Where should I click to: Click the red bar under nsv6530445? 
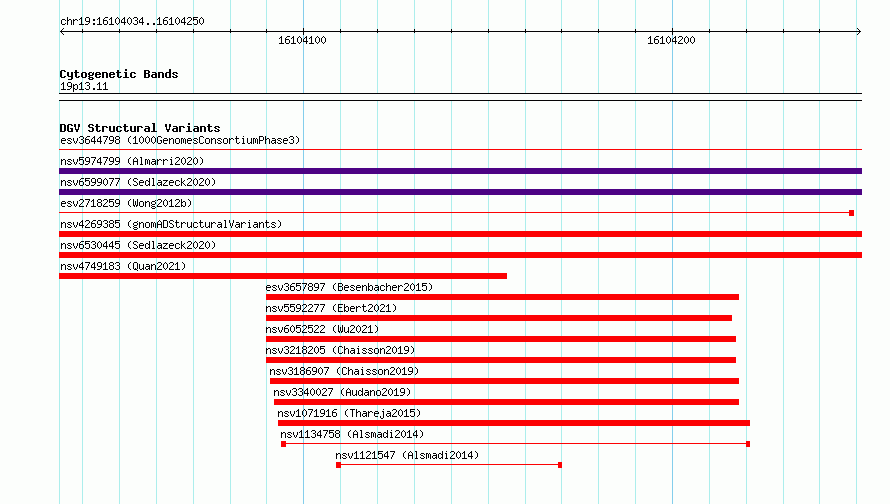coord(460,255)
